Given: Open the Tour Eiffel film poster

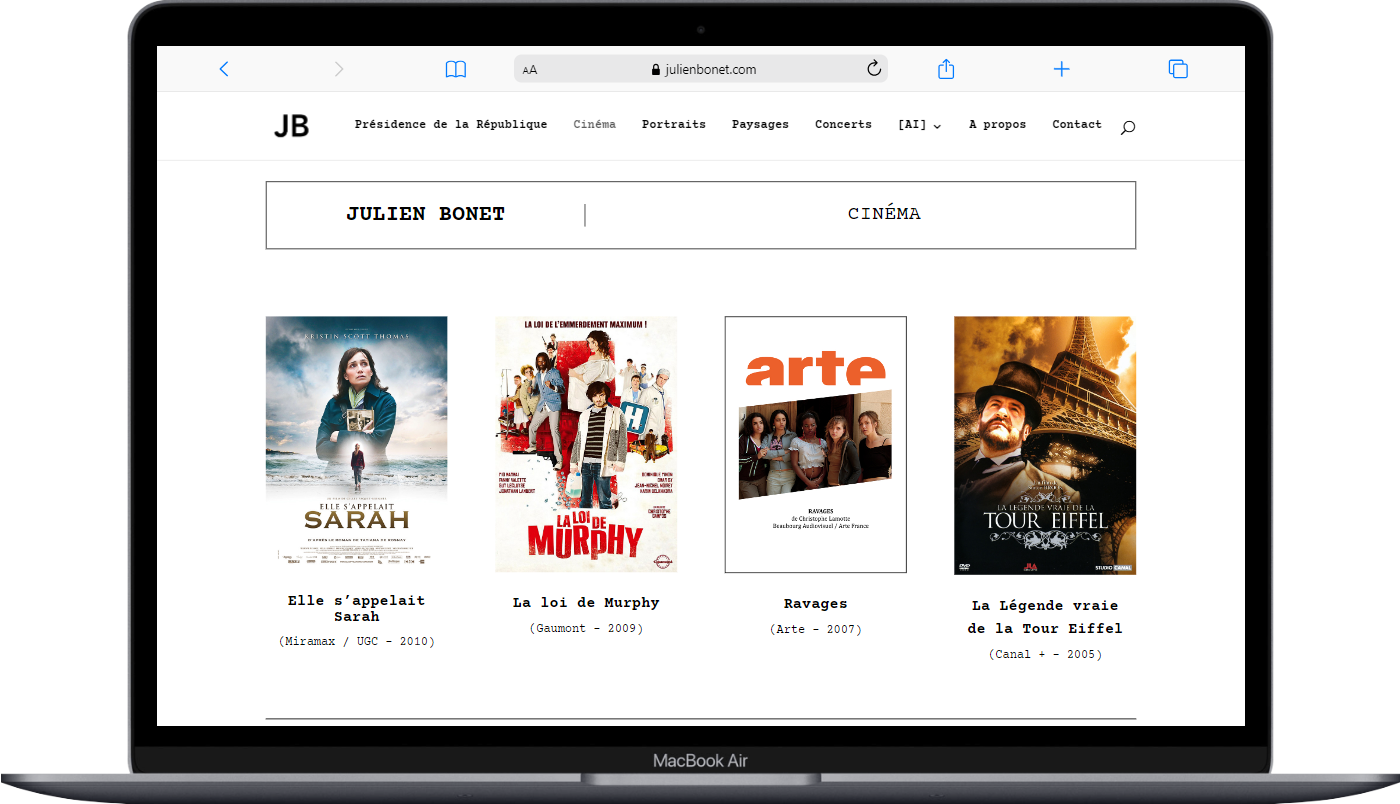Looking at the screenshot, I should (1045, 445).
